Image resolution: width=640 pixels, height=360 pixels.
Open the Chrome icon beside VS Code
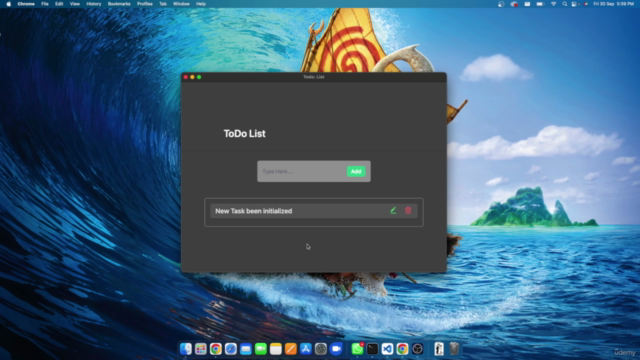click(402, 349)
